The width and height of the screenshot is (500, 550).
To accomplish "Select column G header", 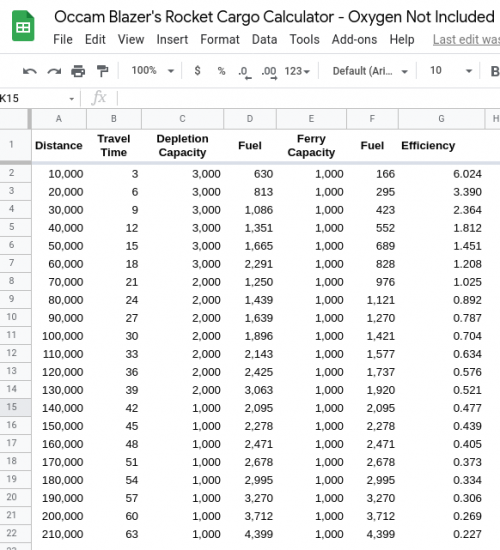I will point(441,119).
